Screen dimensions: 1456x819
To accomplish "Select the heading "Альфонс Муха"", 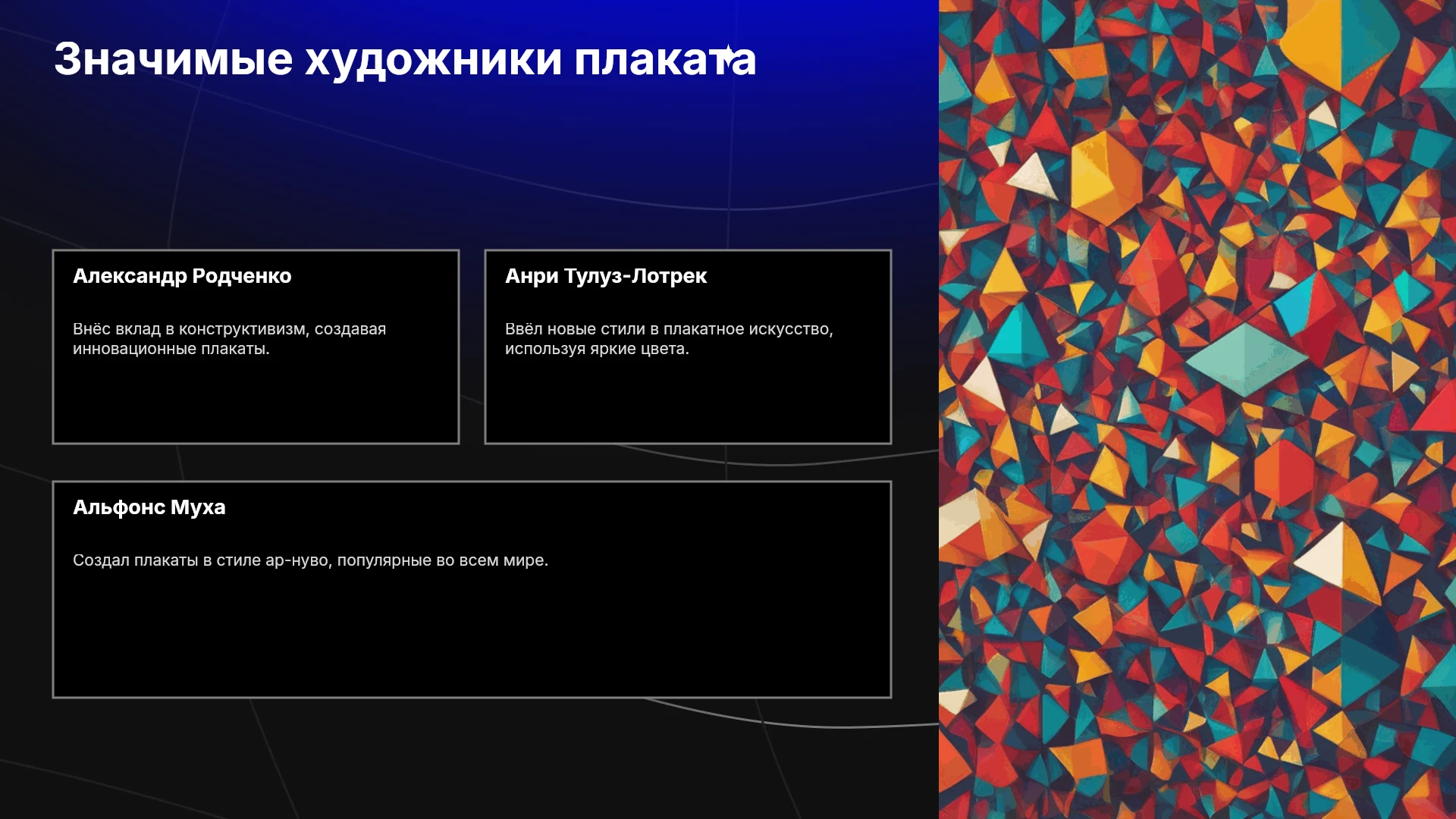I will (x=149, y=507).
